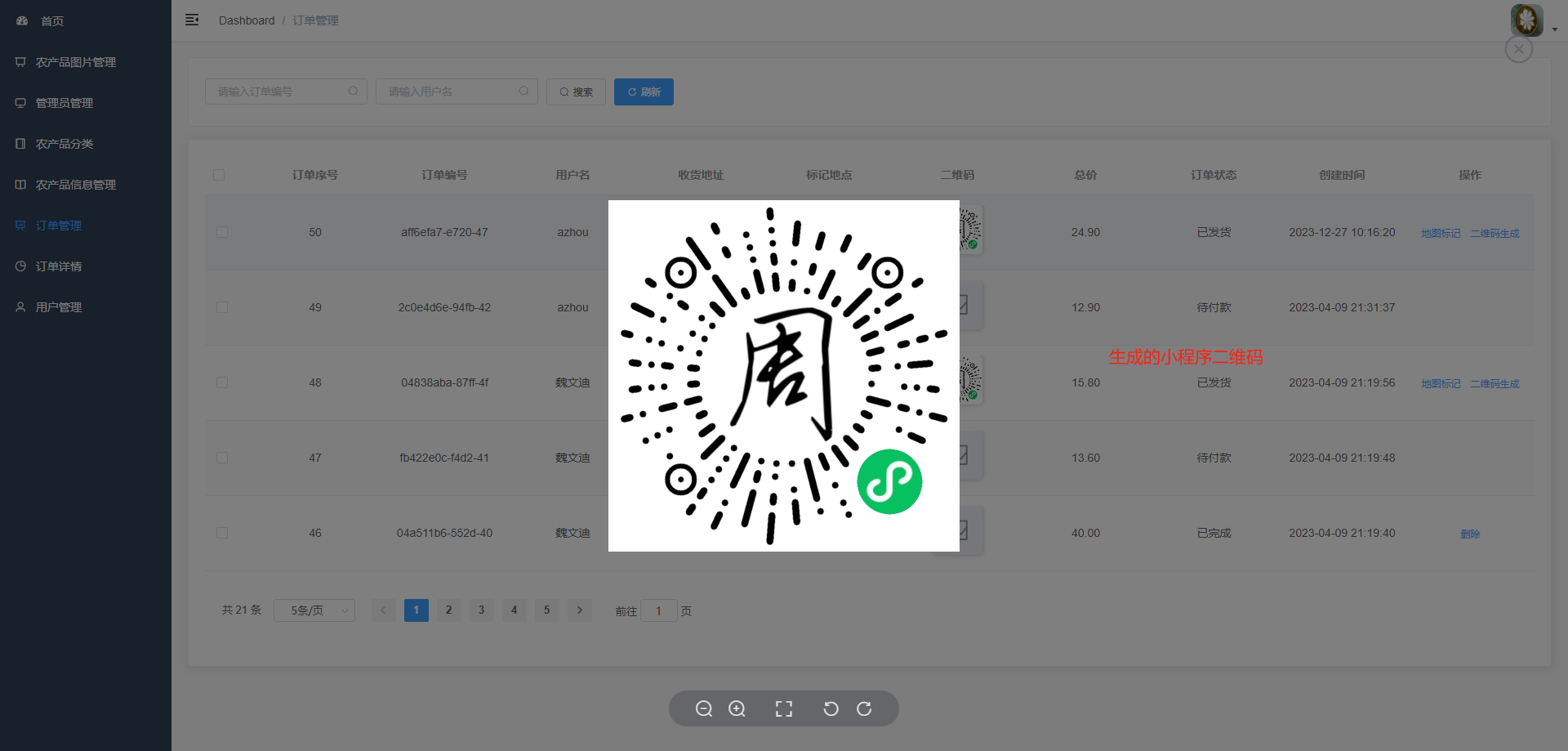Screen dimensions: 1568x751
Task: Open the 5条/页 page size dropdown
Action: click(314, 610)
